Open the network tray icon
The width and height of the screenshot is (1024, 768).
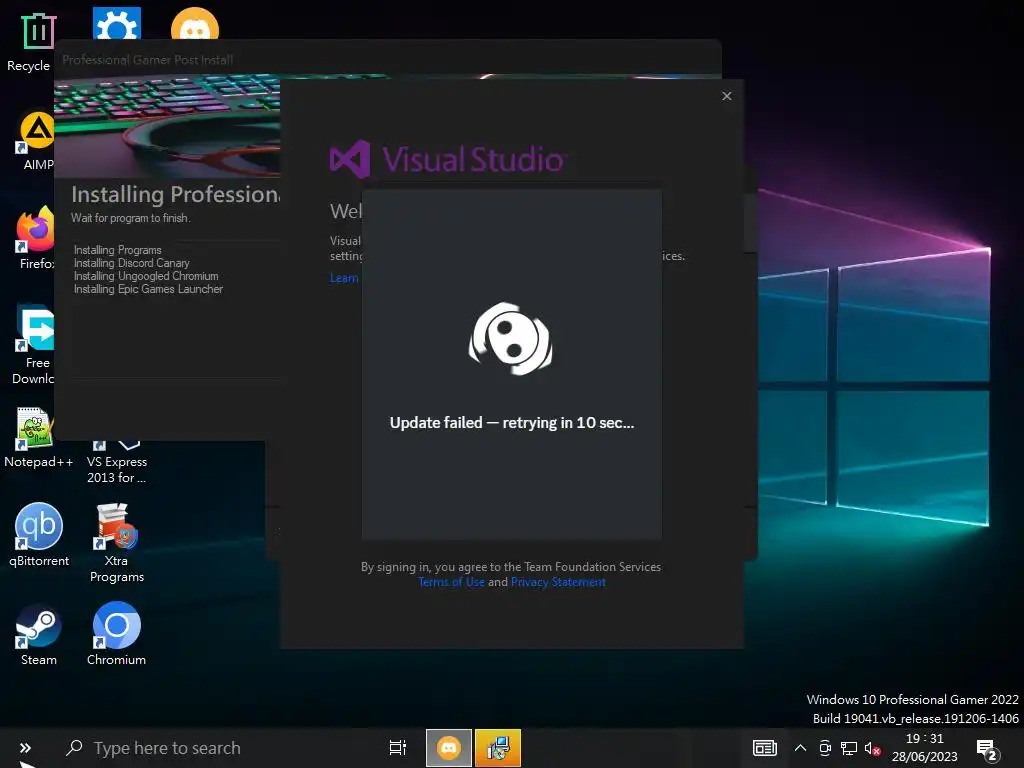click(x=848, y=748)
